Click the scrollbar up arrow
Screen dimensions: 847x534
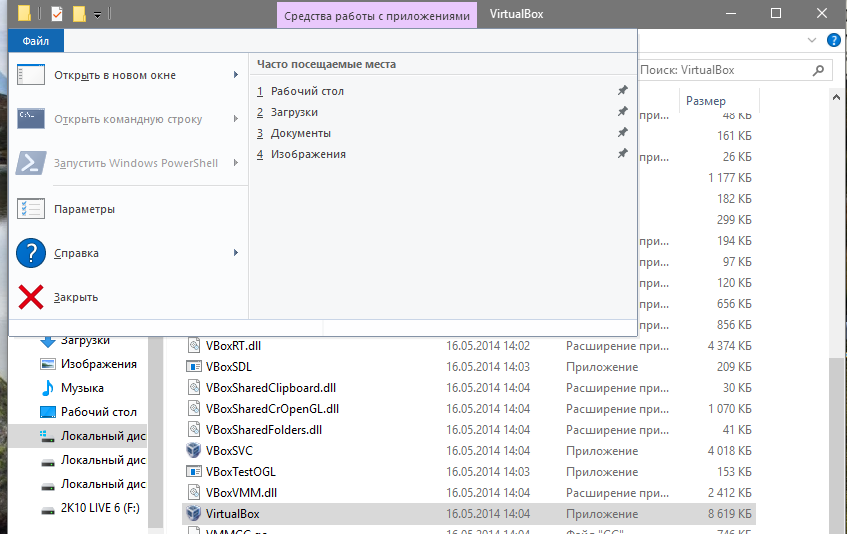pos(837,98)
